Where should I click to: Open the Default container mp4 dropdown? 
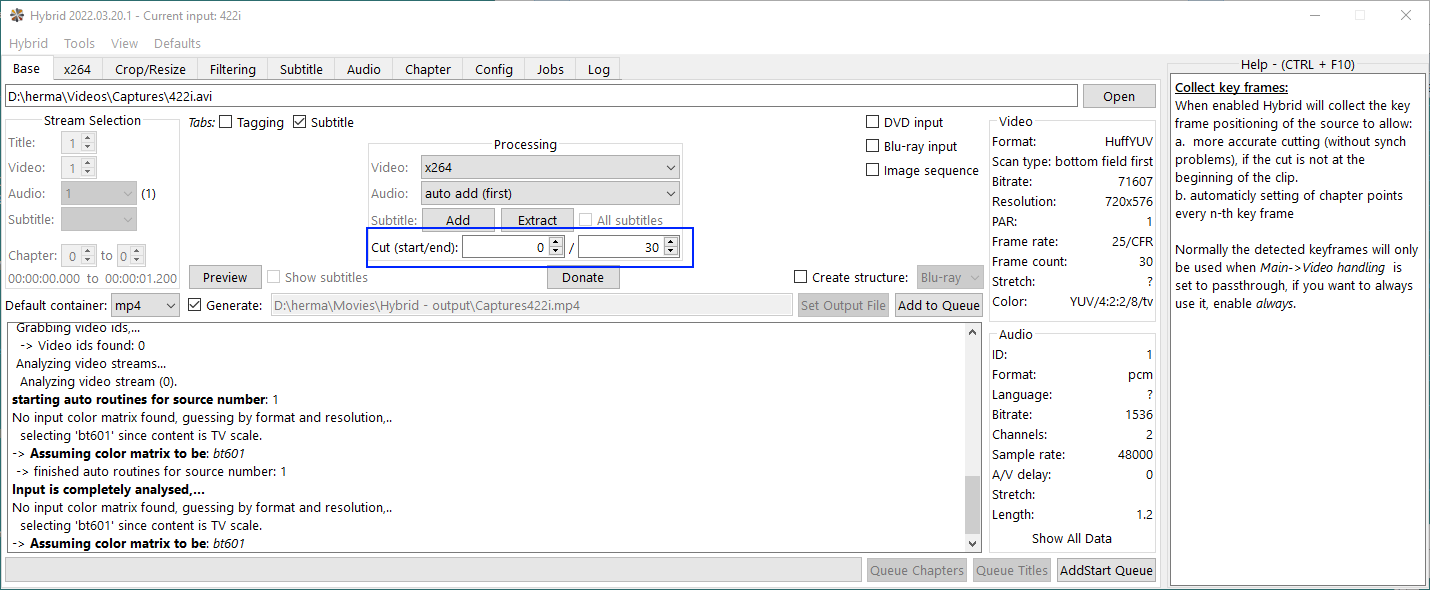[x=145, y=305]
